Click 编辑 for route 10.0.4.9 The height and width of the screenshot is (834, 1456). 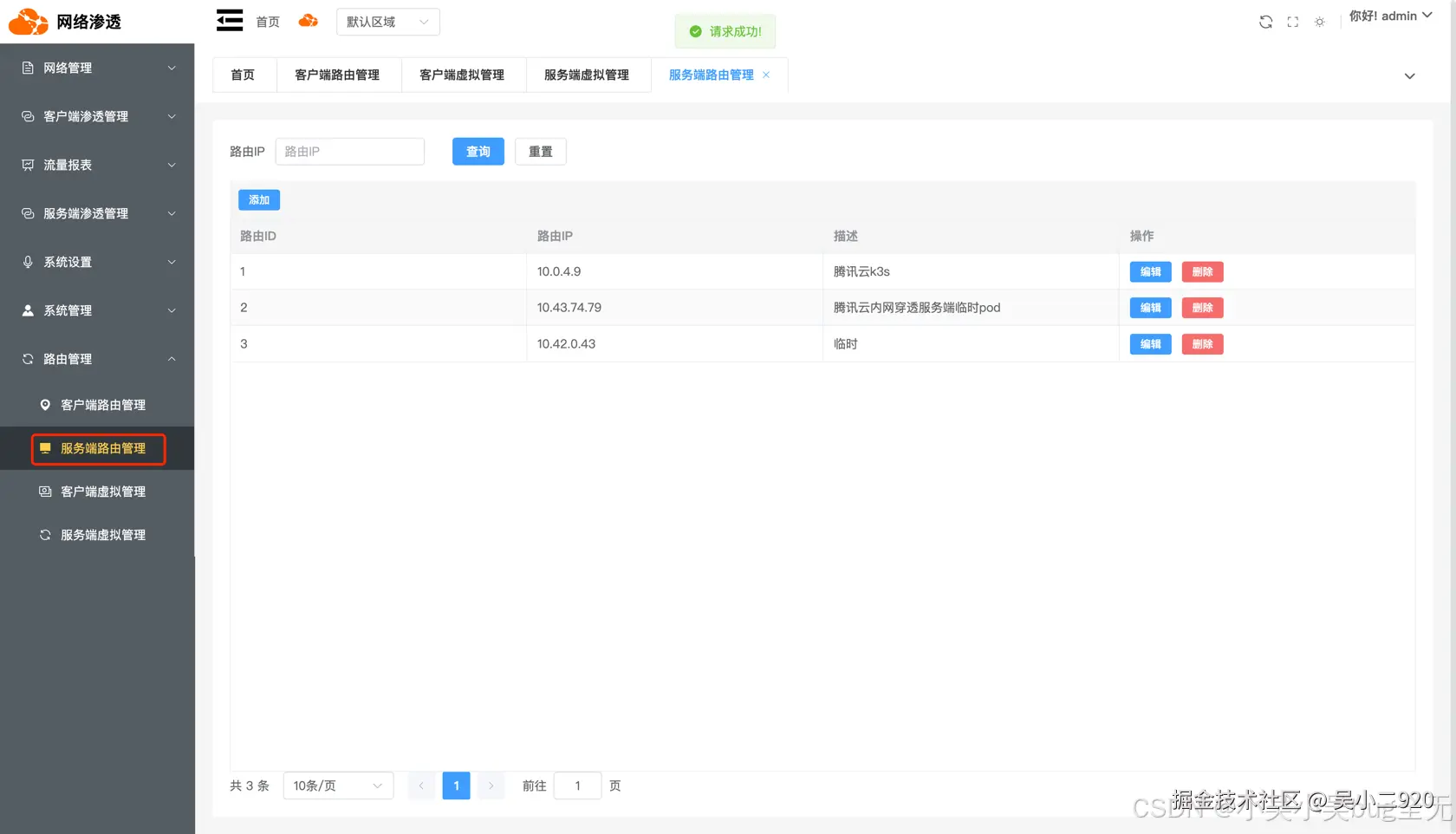tap(1150, 271)
